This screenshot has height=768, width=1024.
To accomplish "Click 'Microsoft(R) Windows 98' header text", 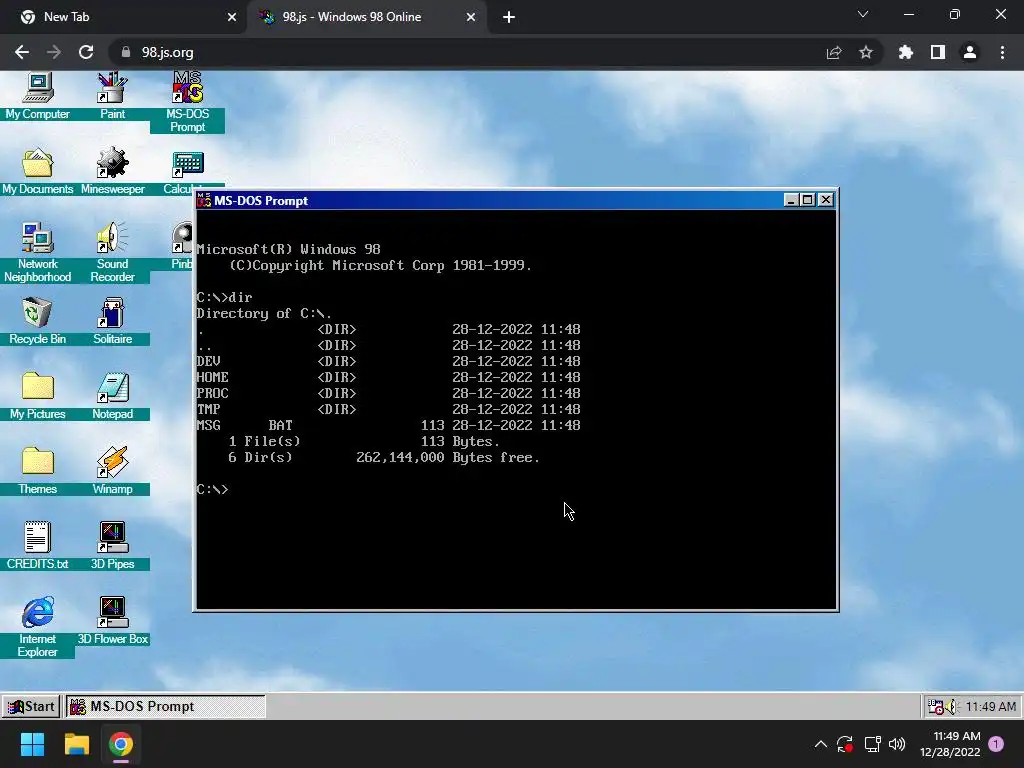I will coord(288,249).
